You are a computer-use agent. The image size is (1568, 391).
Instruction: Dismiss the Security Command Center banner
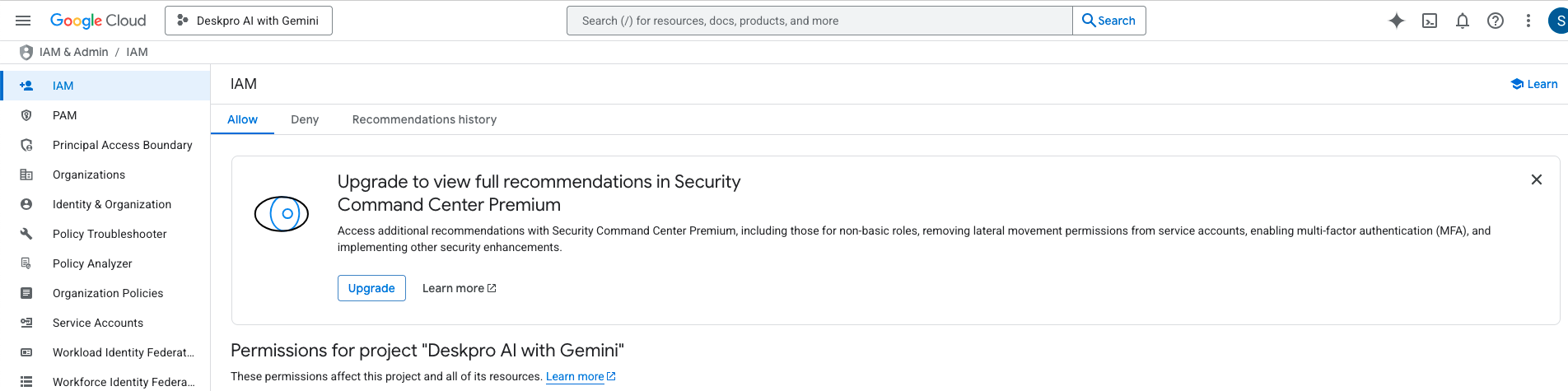(x=1536, y=179)
